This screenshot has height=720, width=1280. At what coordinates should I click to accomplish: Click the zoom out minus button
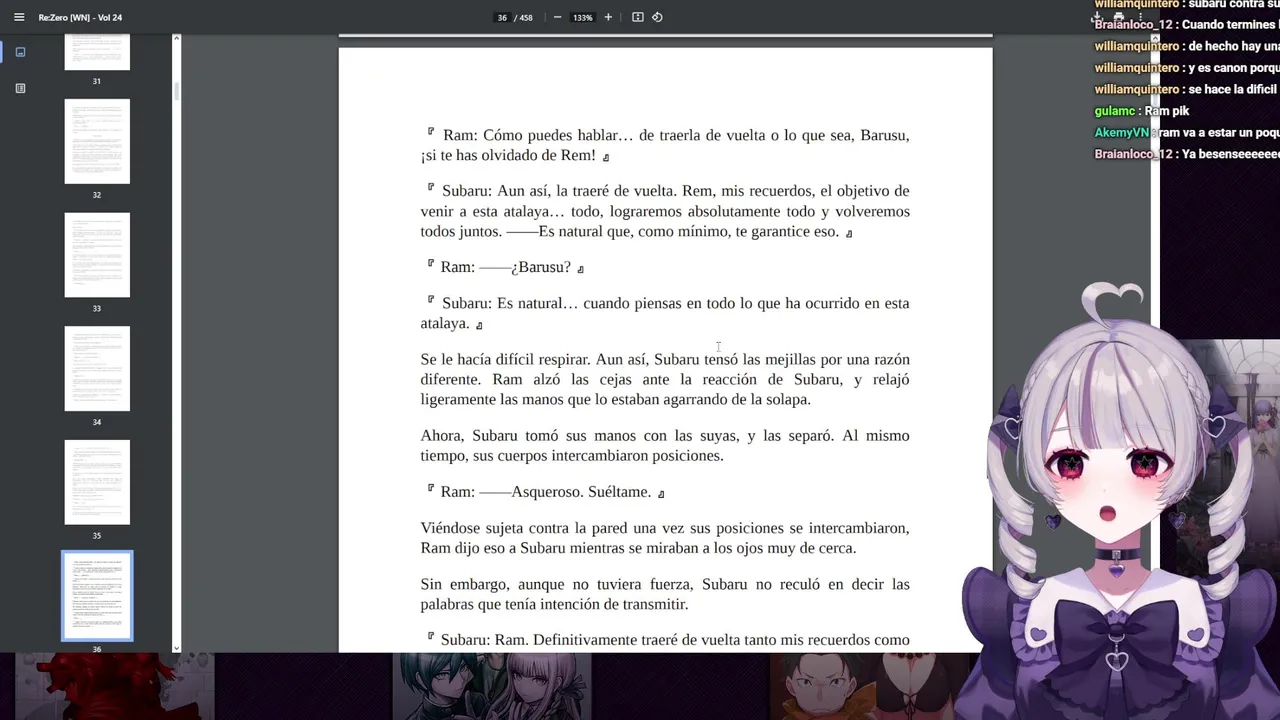(557, 17)
